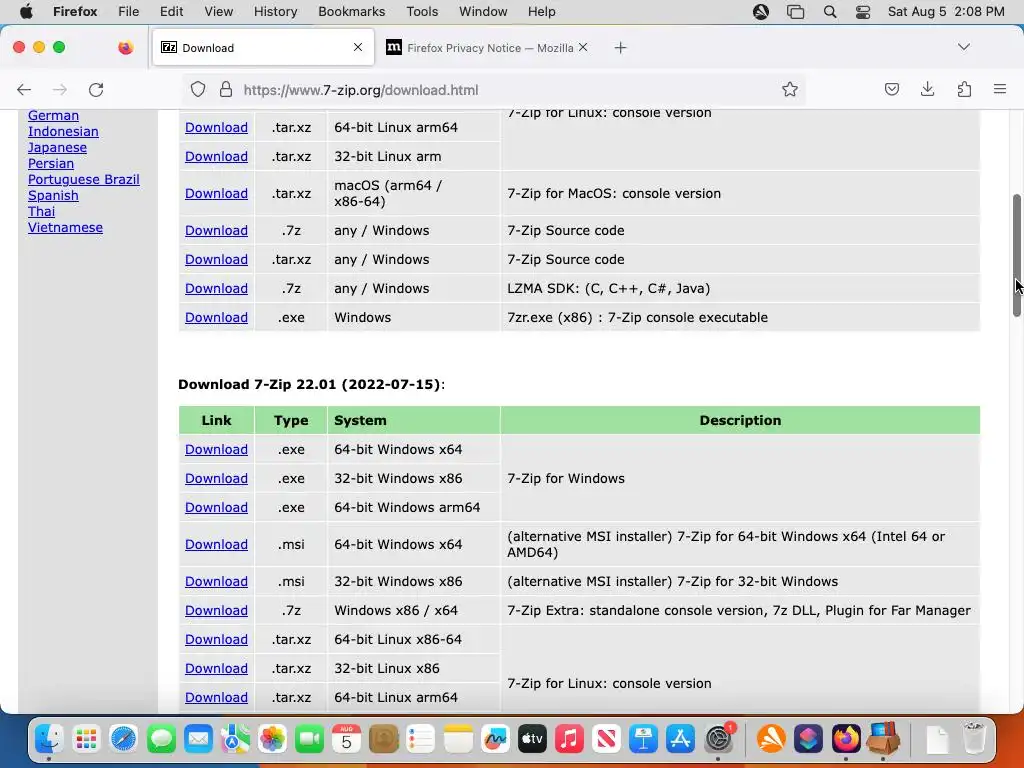Image resolution: width=1024 pixels, height=768 pixels.
Task: Open the extensions puzzle icon
Action: tap(964, 89)
